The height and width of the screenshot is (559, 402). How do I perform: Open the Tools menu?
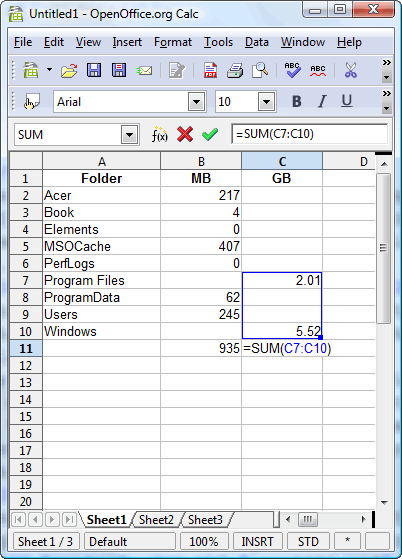pos(218,42)
